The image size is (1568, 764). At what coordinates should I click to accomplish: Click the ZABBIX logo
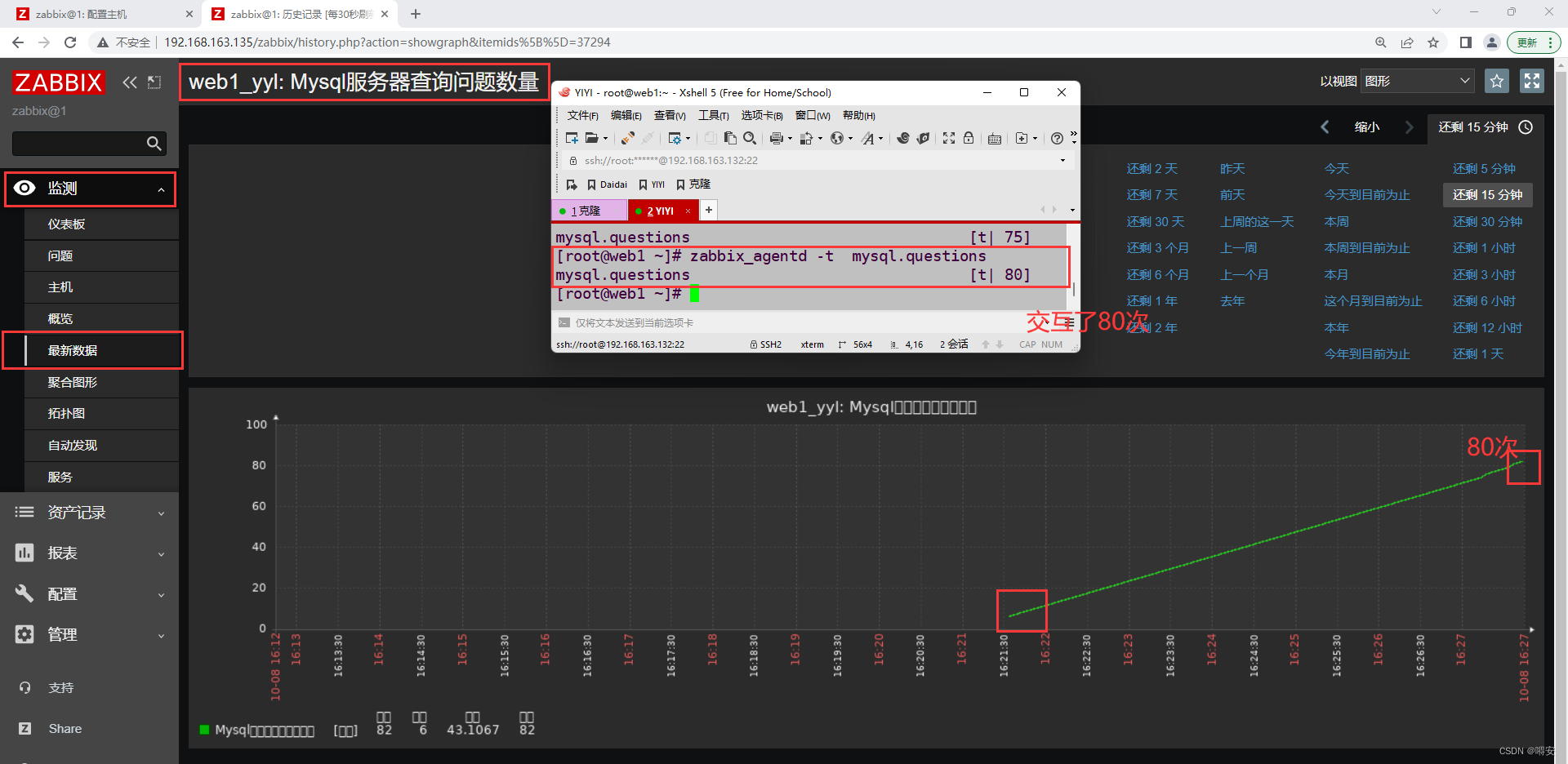pyautogui.click(x=58, y=82)
